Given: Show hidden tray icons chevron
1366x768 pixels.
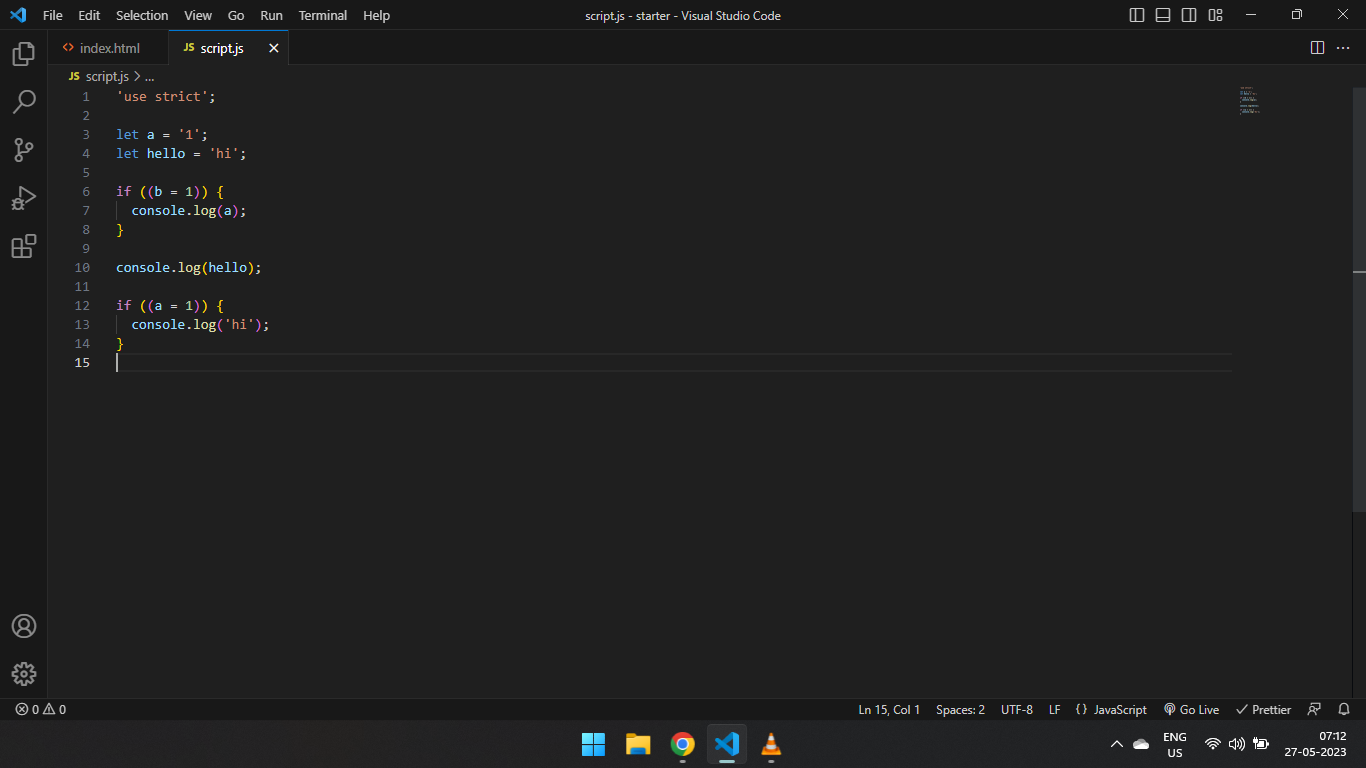Looking at the screenshot, I should point(1117,744).
